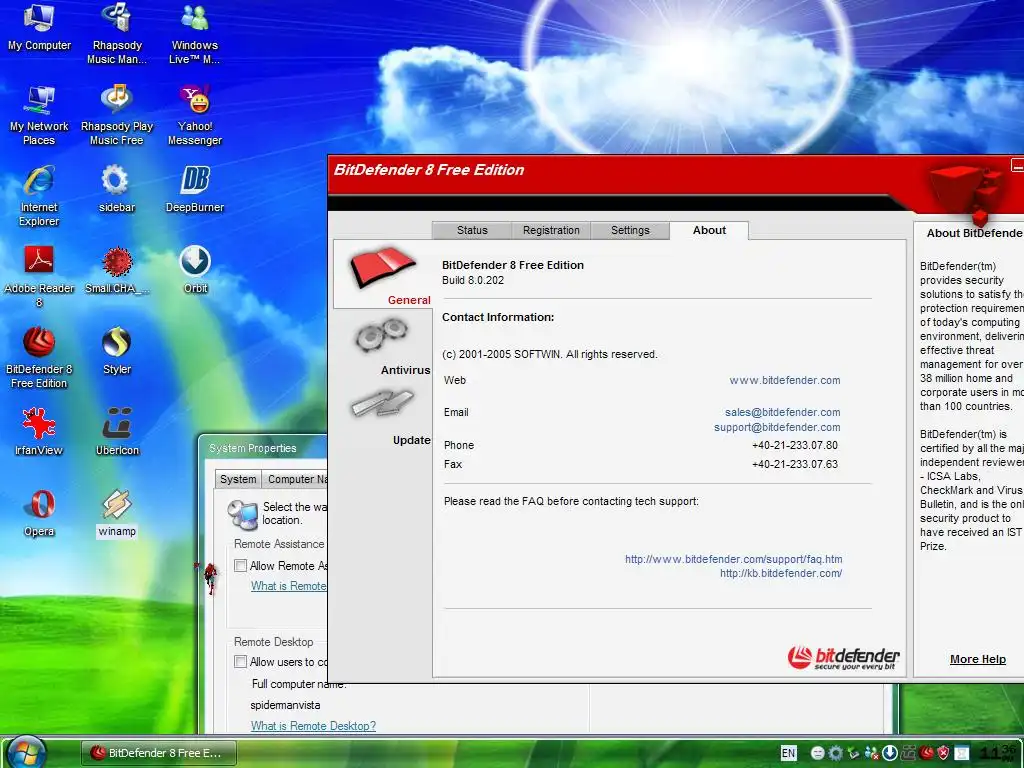Screen dimensions: 1024x768
Task: Open Opera browser desktop icon
Action: pos(39,513)
